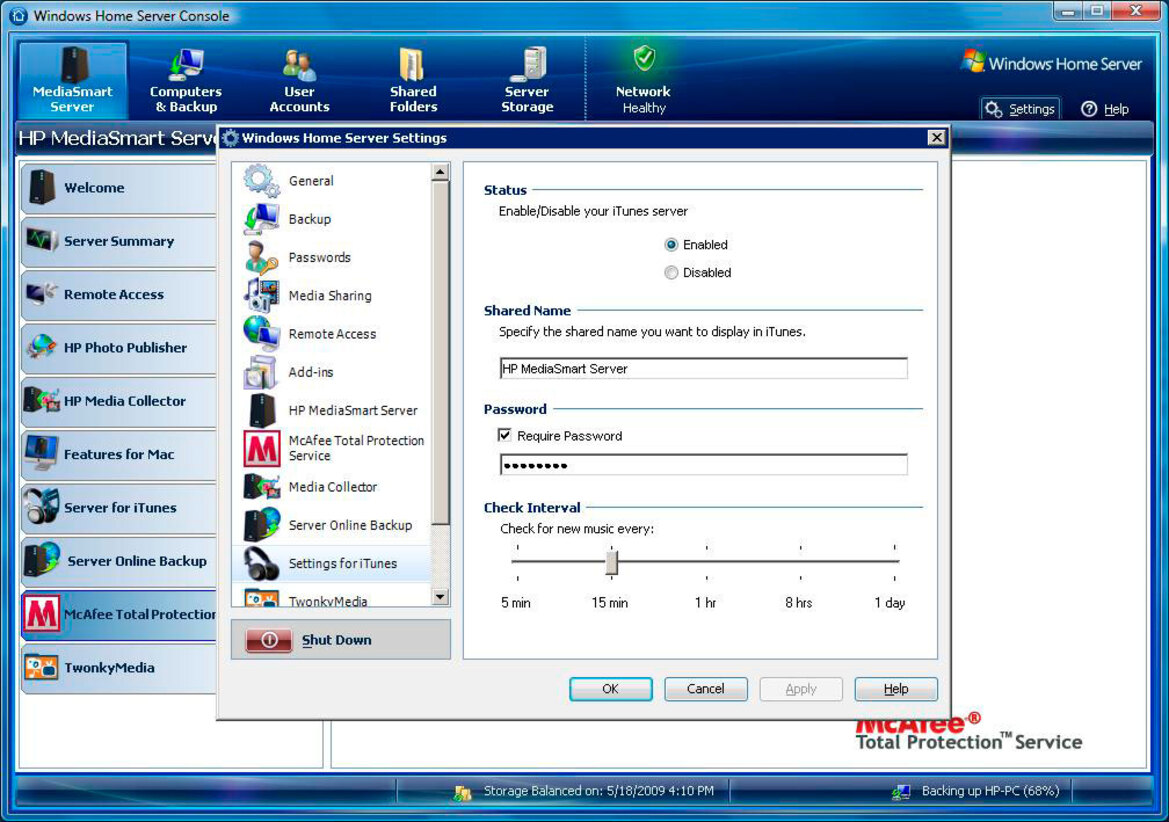Click the dialog Help button

[895, 689]
